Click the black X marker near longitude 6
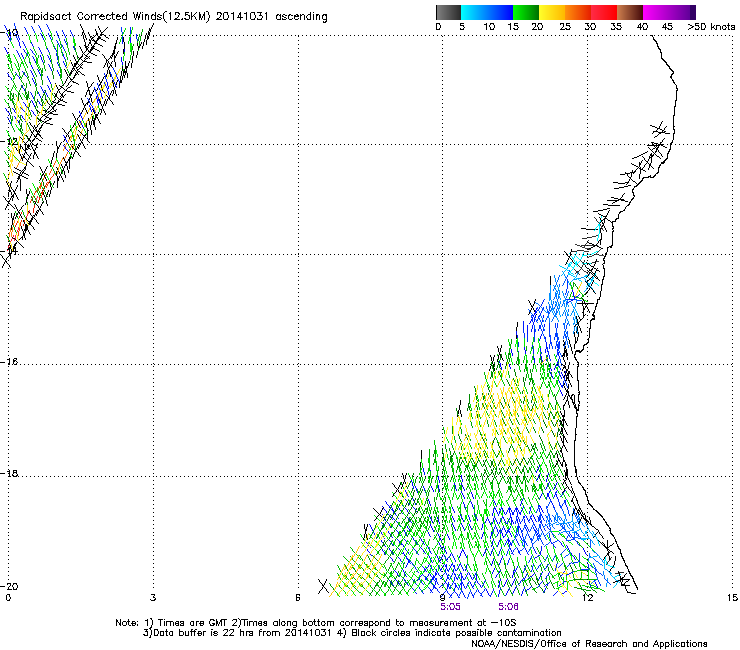 323,586
